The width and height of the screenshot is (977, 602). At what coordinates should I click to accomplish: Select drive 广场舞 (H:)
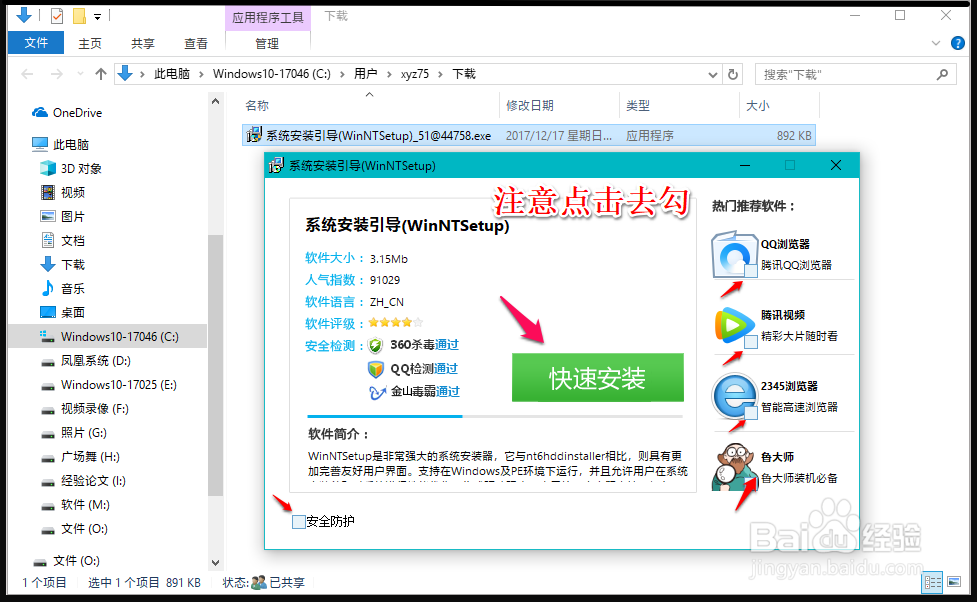click(x=80, y=457)
